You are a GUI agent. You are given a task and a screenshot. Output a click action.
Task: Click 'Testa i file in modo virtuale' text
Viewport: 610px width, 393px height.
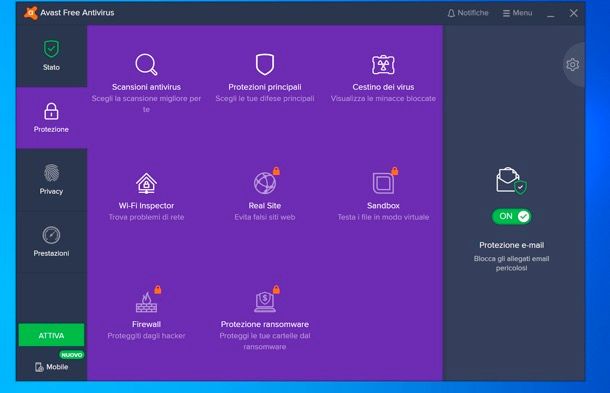[383, 218]
